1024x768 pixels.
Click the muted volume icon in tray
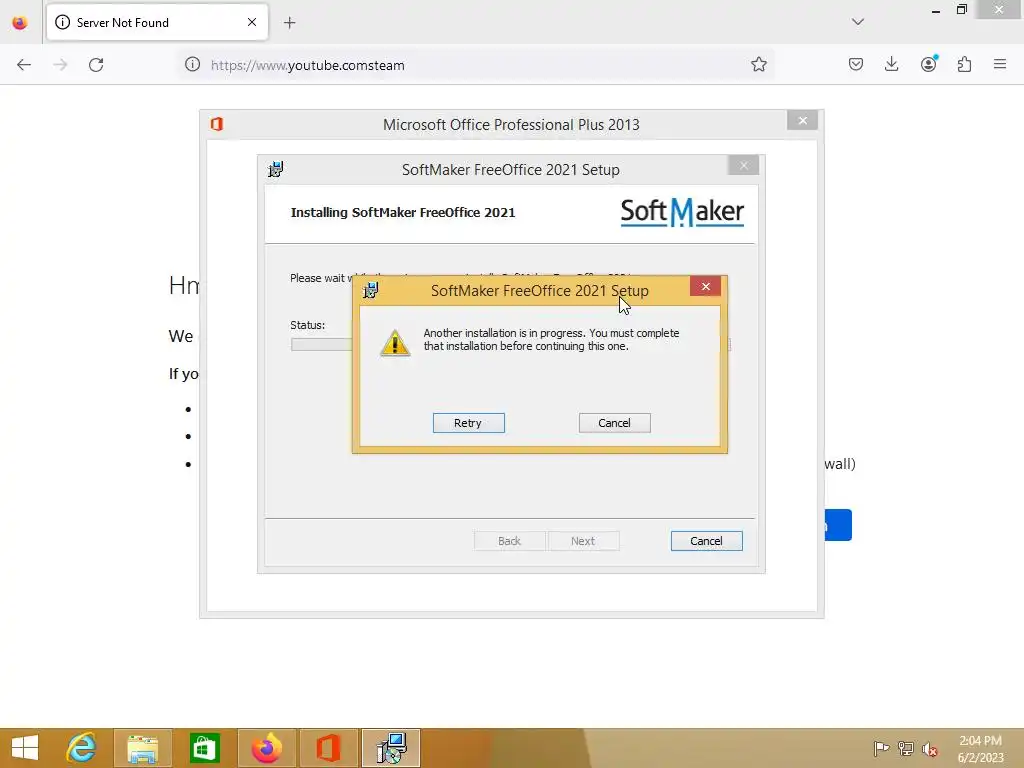click(929, 748)
